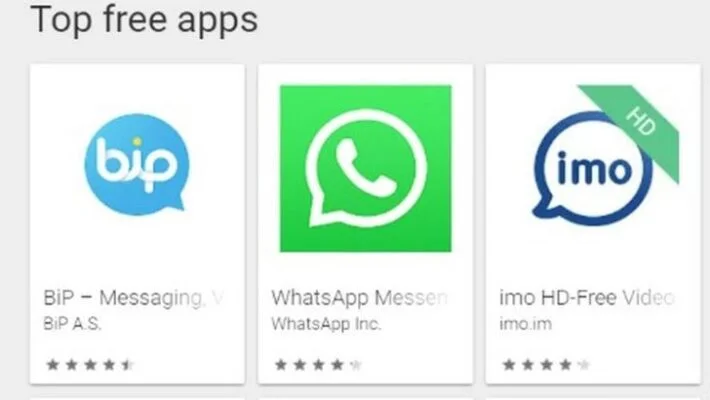This screenshot has width=710, height=400.
Task: Open developer imo.im link
Action: coord(525,324)
